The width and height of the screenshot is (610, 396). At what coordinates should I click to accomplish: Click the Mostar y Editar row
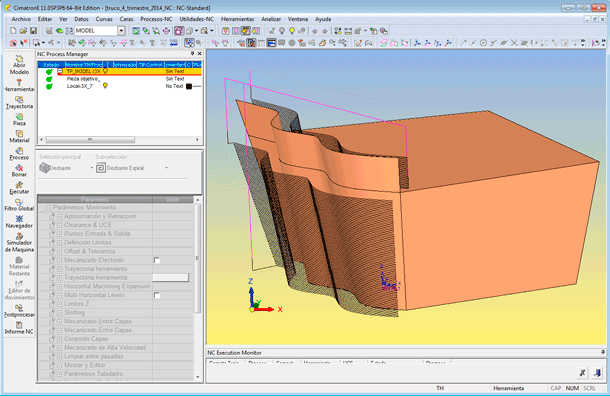tap(116, 365)
